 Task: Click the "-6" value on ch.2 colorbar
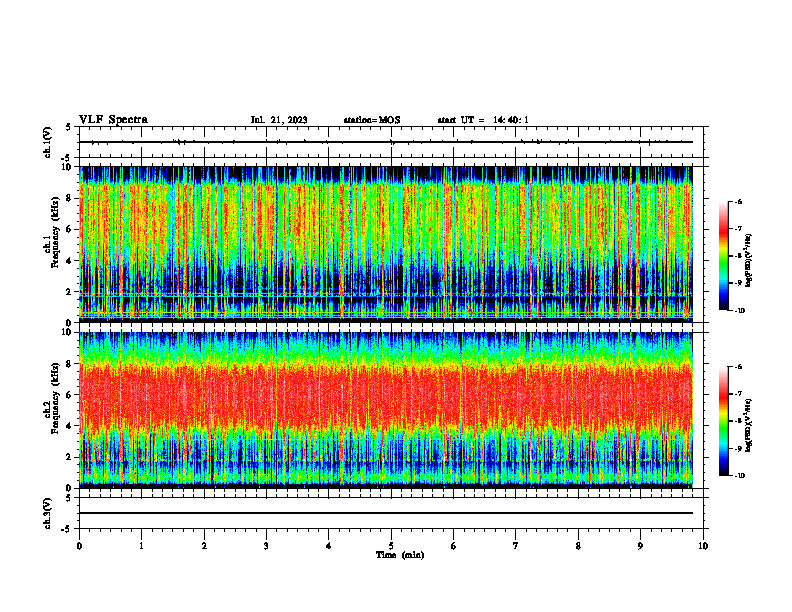click(738, 367)
